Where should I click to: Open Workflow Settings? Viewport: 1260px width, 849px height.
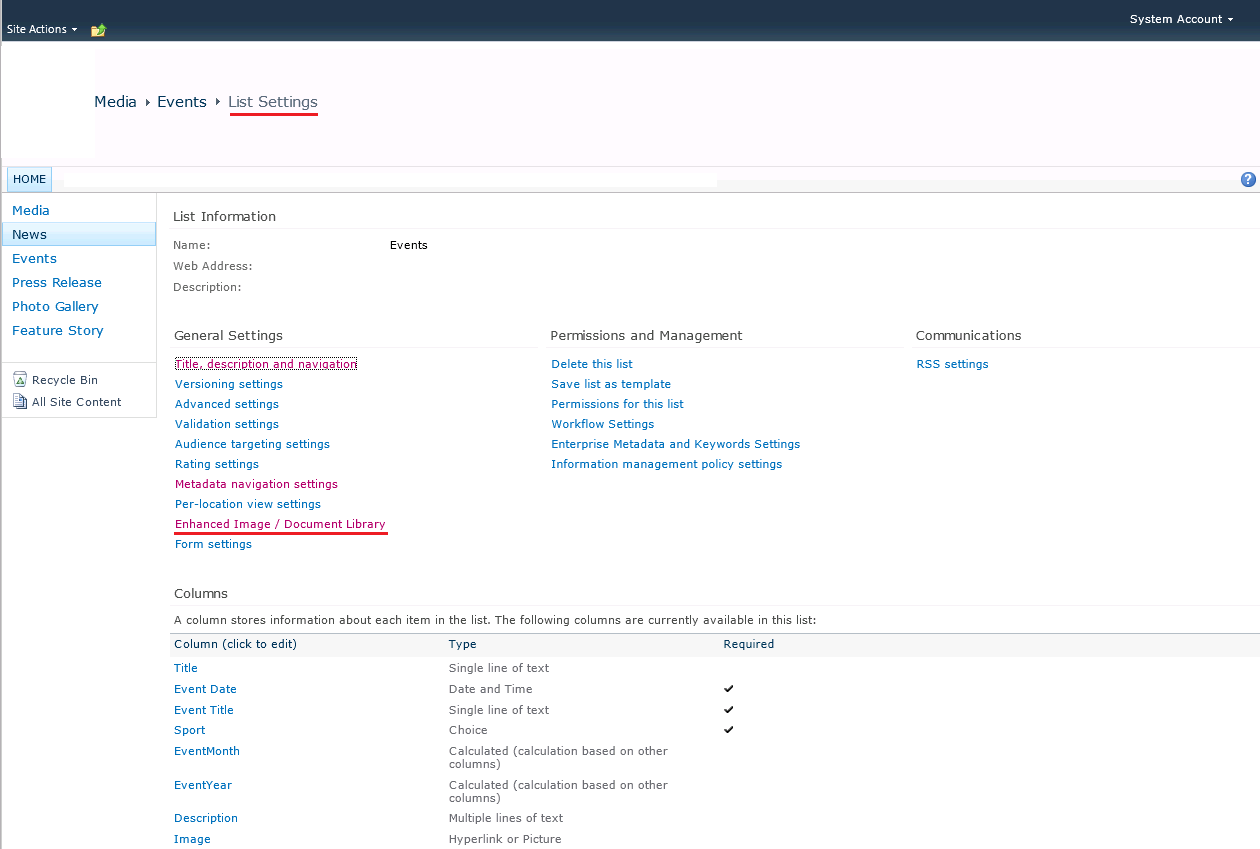point(602,424)
